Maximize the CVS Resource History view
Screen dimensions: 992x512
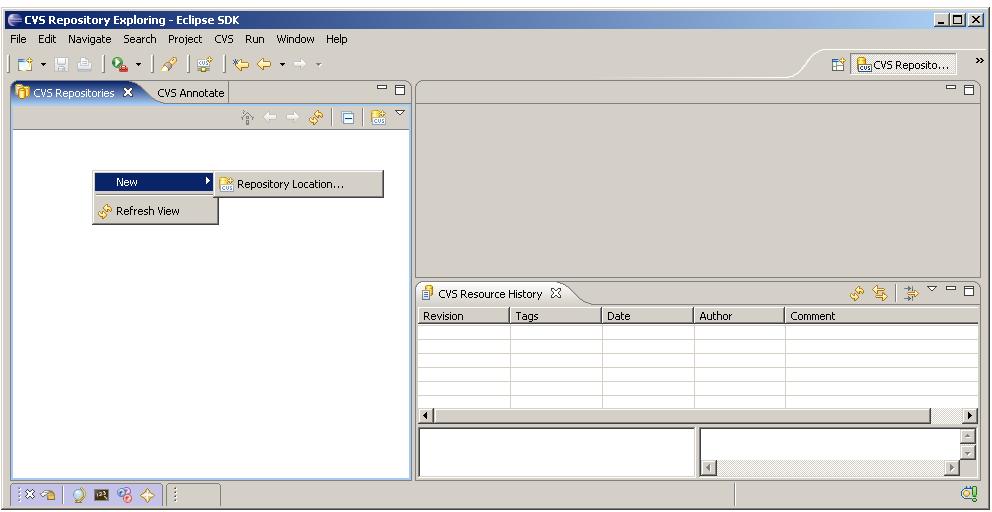pos(969,290)
